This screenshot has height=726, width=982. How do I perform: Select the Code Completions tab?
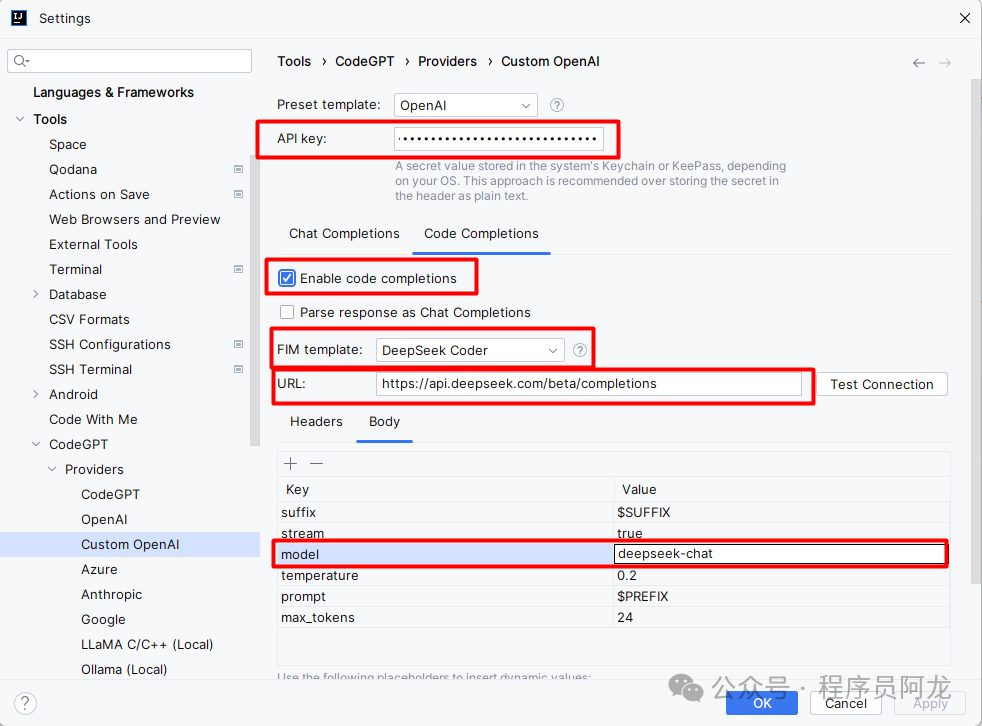pos(481,234)
